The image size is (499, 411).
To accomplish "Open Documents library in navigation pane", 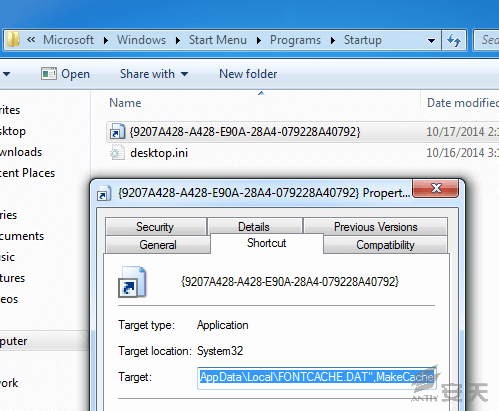I will pos(22,236).
